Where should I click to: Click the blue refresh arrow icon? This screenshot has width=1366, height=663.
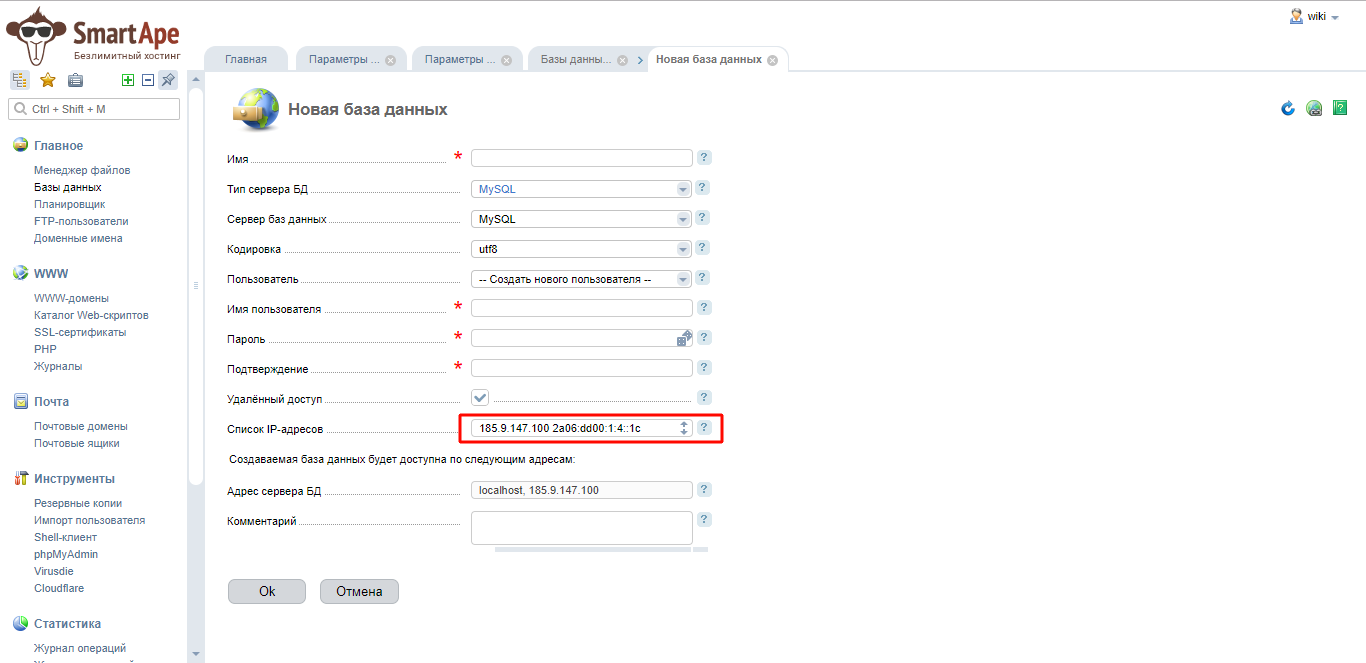(1288, 108)
